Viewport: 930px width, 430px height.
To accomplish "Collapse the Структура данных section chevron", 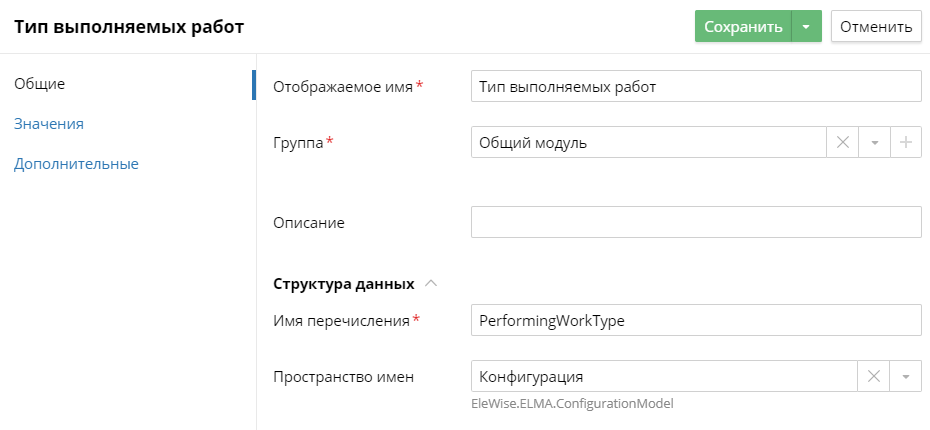I will pyautogui.click(x=431, y=283).
